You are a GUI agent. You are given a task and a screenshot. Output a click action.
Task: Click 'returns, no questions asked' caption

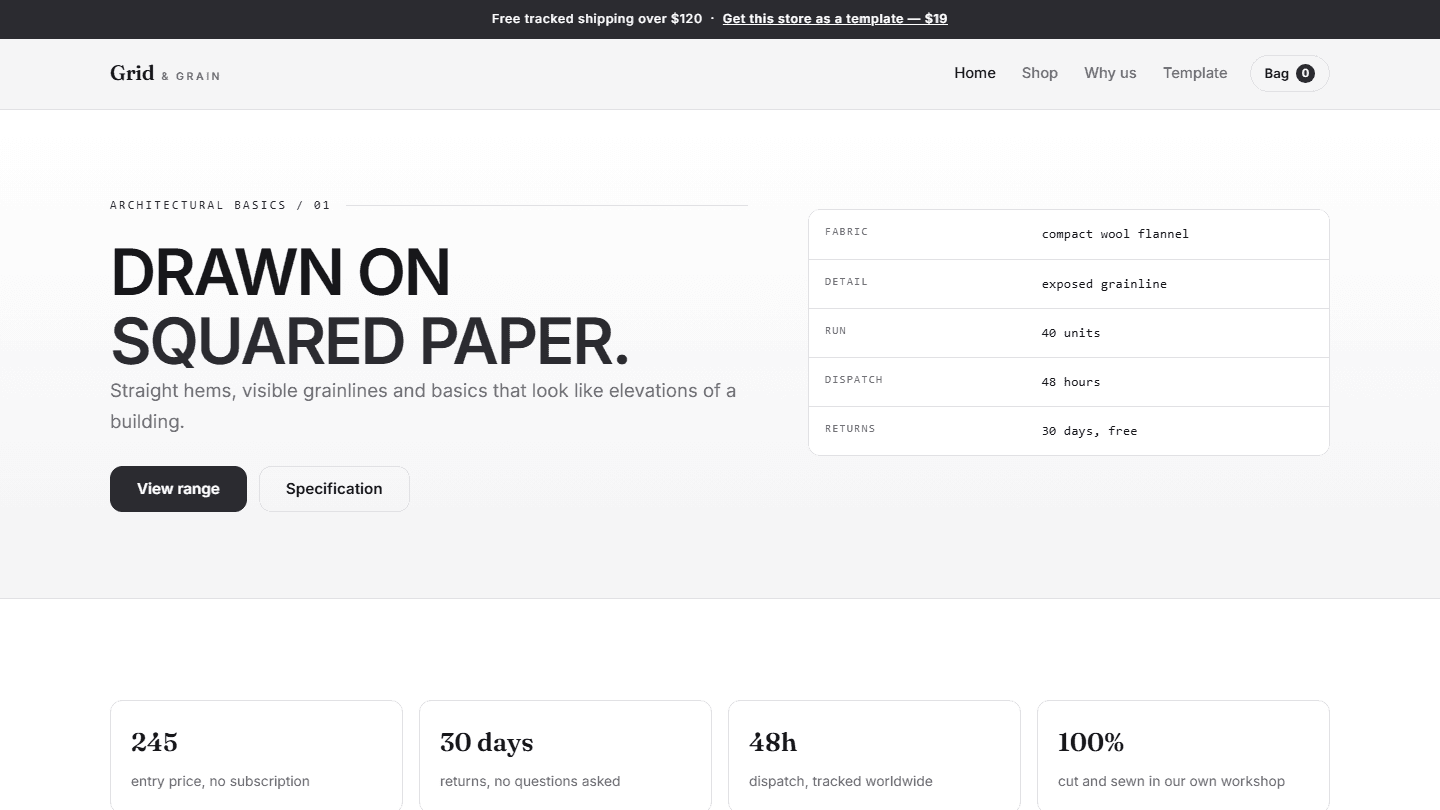[x=530, y=781]
